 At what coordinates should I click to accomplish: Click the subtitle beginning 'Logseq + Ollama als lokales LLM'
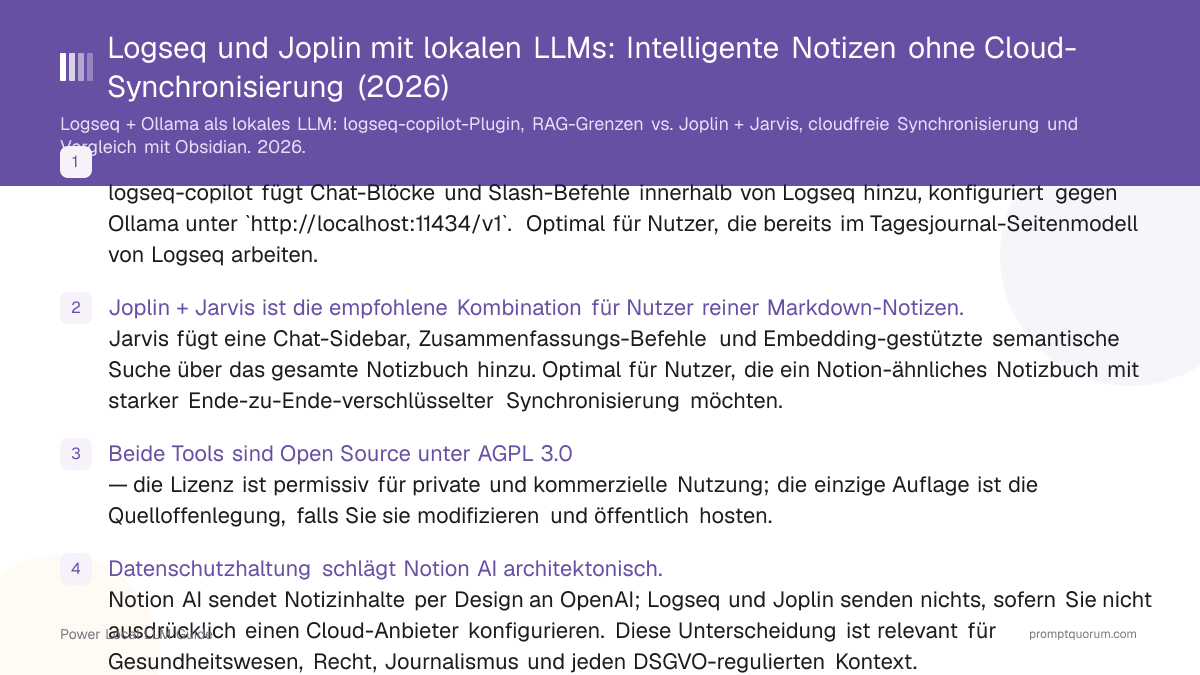coord(569,135)
